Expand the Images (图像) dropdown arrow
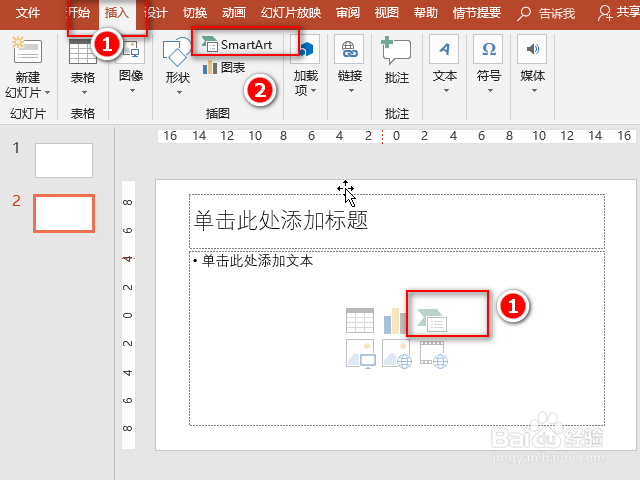Screen dimensions: 640x480 point(132,91)
